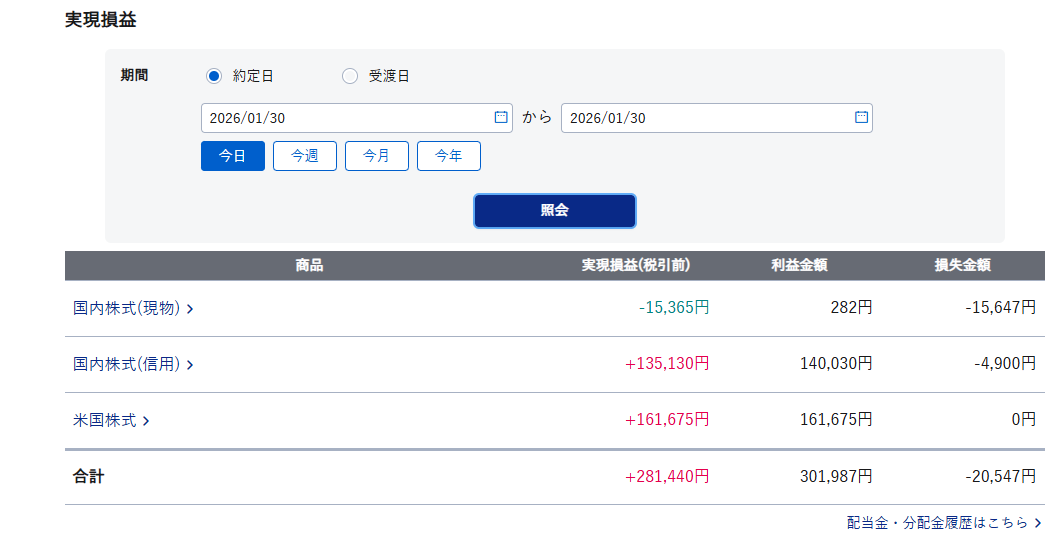Click the 合計 total of +281,440円
The image size is (1054, 539).
pyautogui.click(x=667, y=477)
